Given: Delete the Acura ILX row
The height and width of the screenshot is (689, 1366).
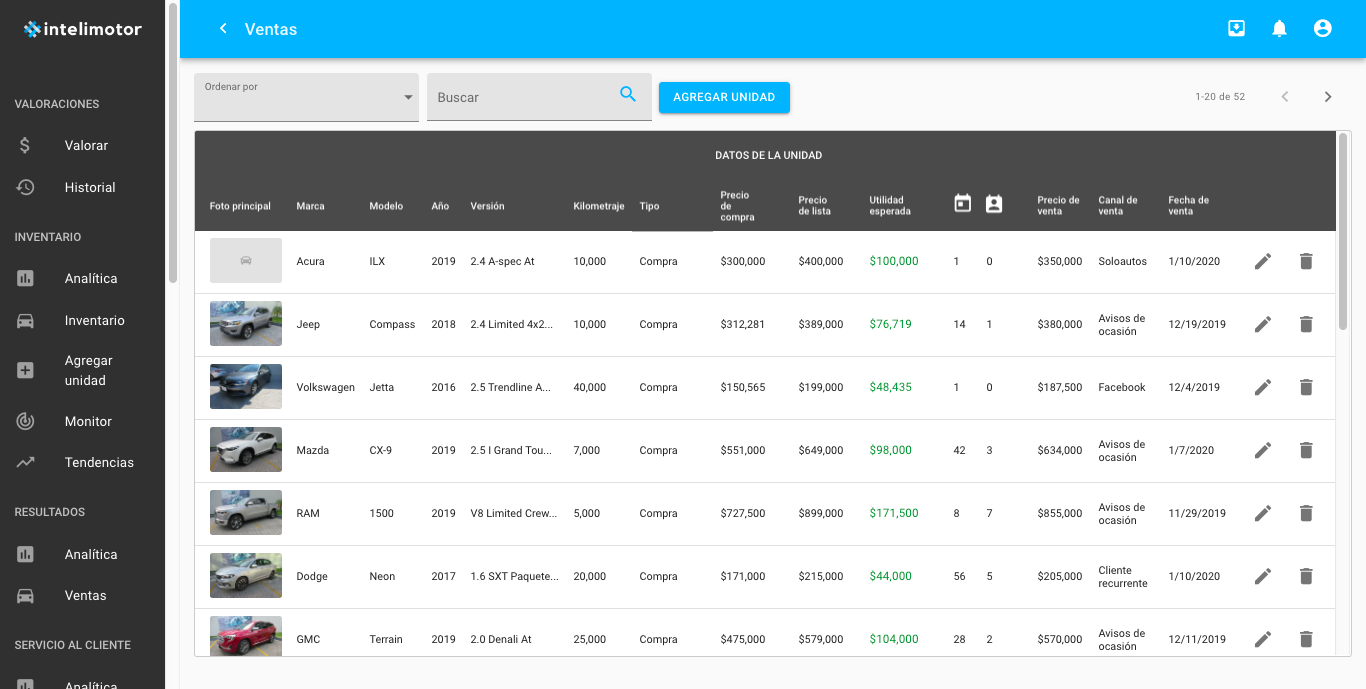Looking at the screenshot, I should pos(1305,261).
